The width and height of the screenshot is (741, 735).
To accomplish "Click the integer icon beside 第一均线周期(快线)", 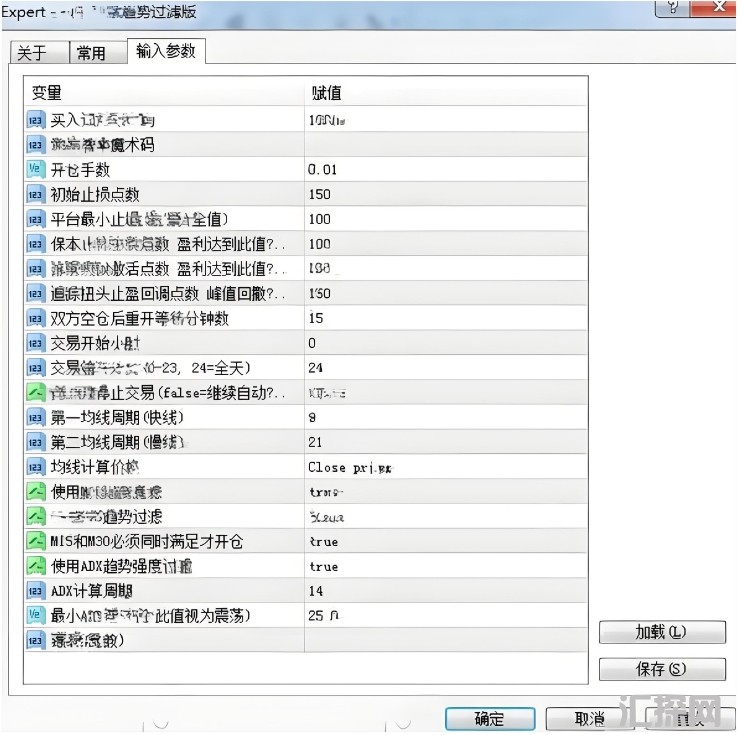I will 35,417.
